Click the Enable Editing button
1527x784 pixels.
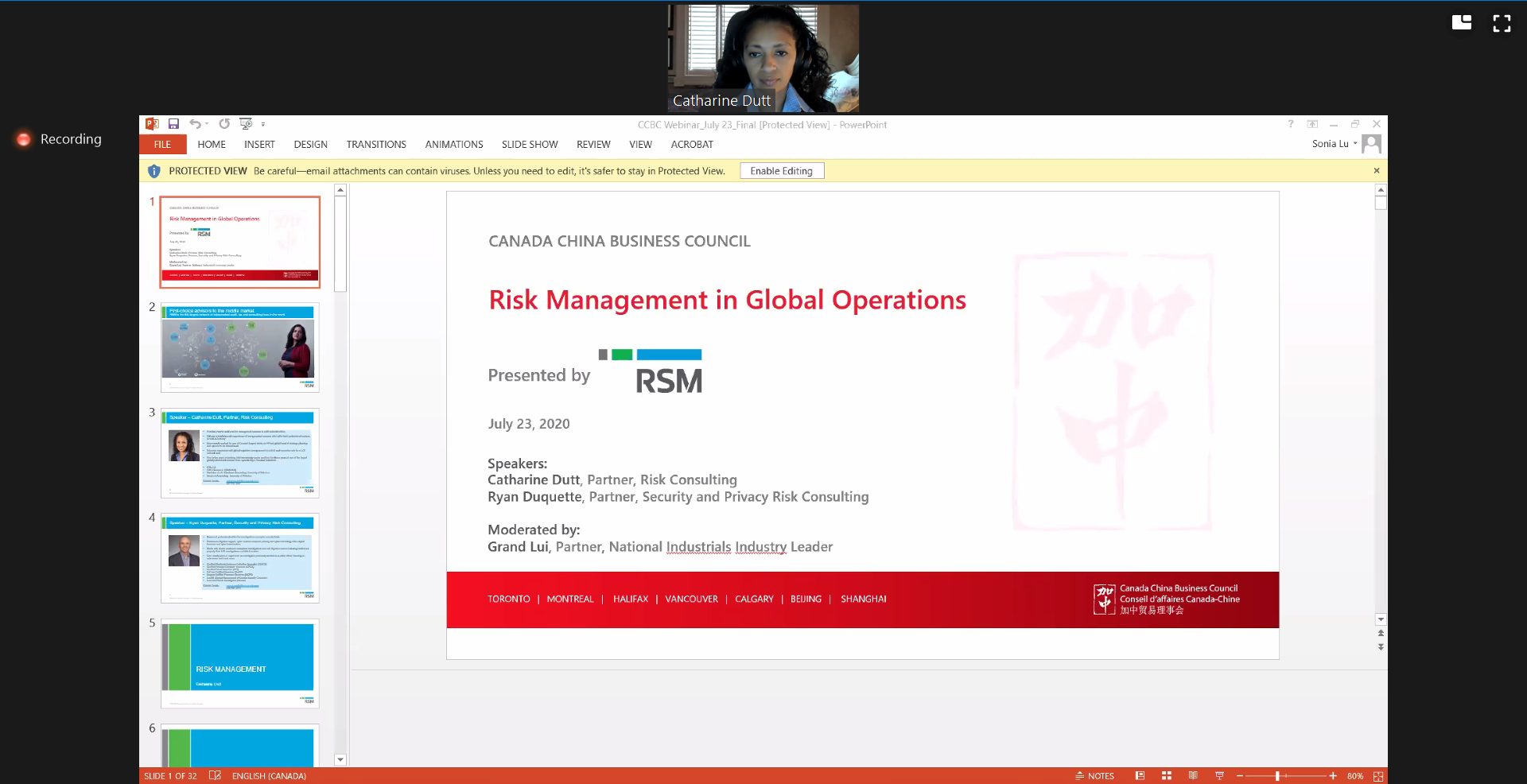click(x=781, y=171)
